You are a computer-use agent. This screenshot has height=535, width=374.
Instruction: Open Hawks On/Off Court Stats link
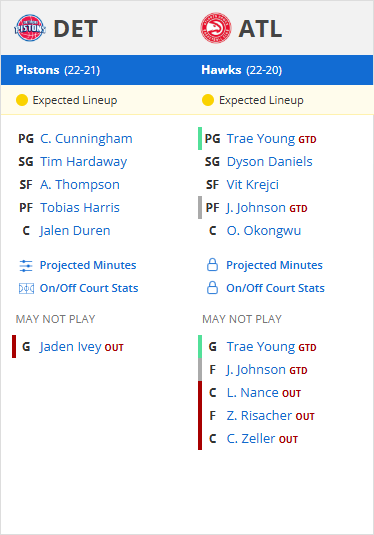(275, 288)
